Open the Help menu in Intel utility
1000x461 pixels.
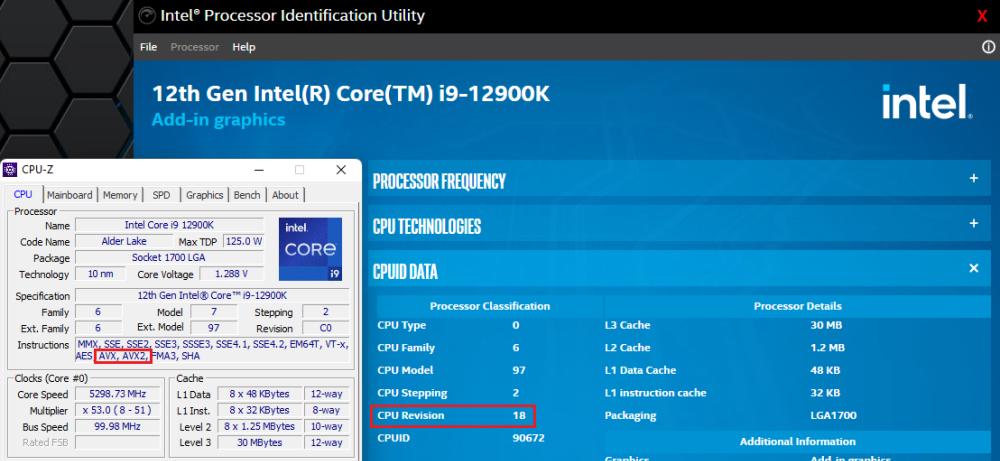pos(244,47)
